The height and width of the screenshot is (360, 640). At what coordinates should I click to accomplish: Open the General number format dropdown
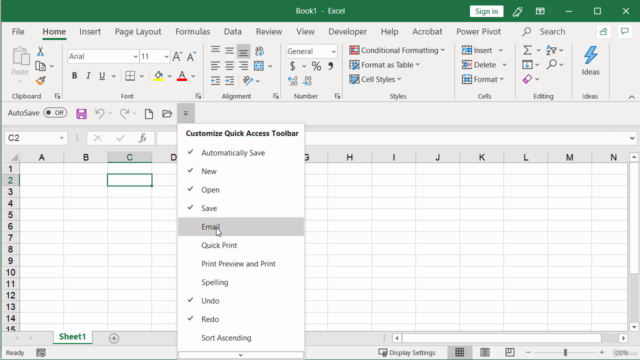click(333, 51)
